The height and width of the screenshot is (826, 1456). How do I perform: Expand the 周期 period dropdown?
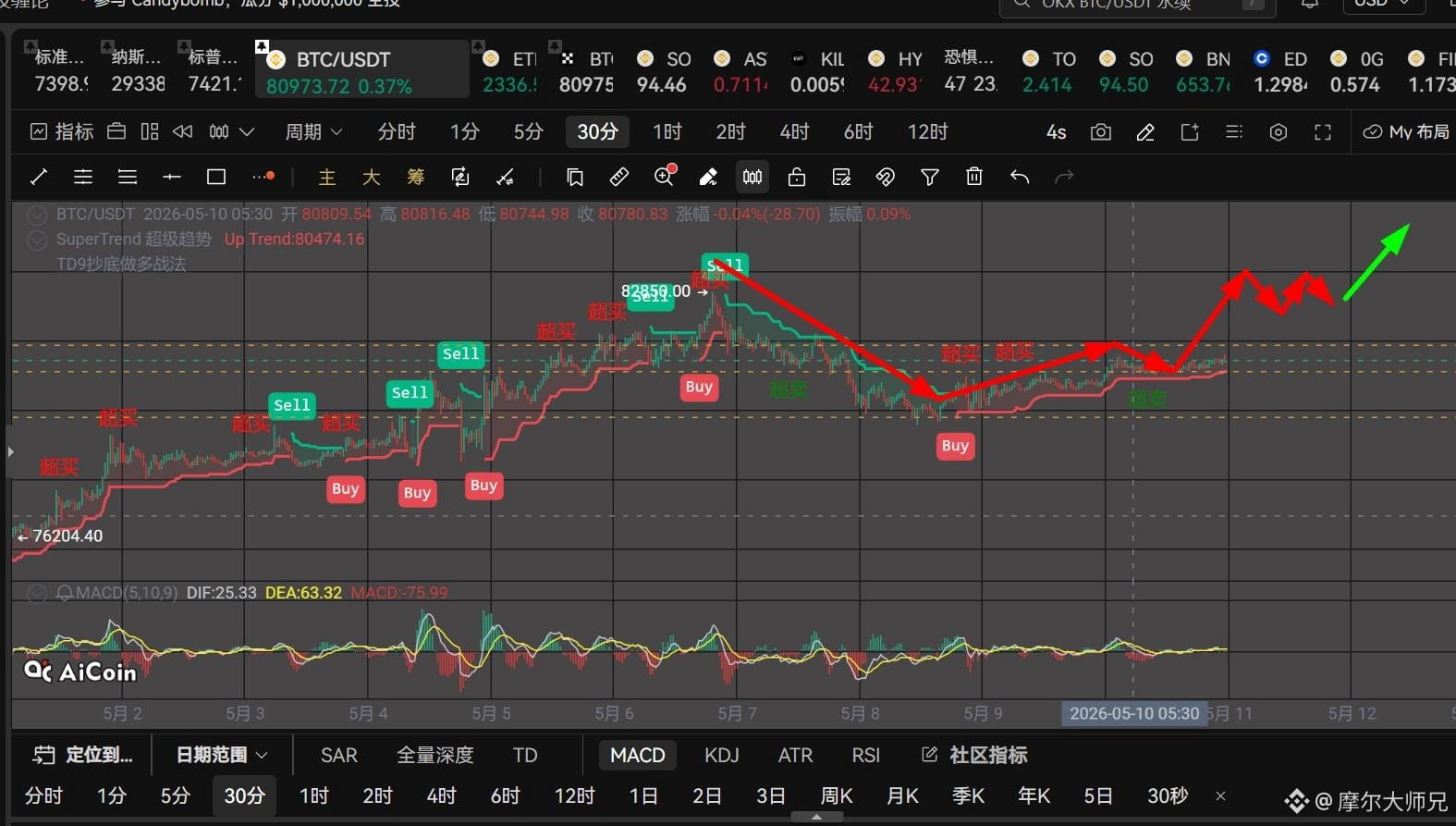tap(313, 132)
